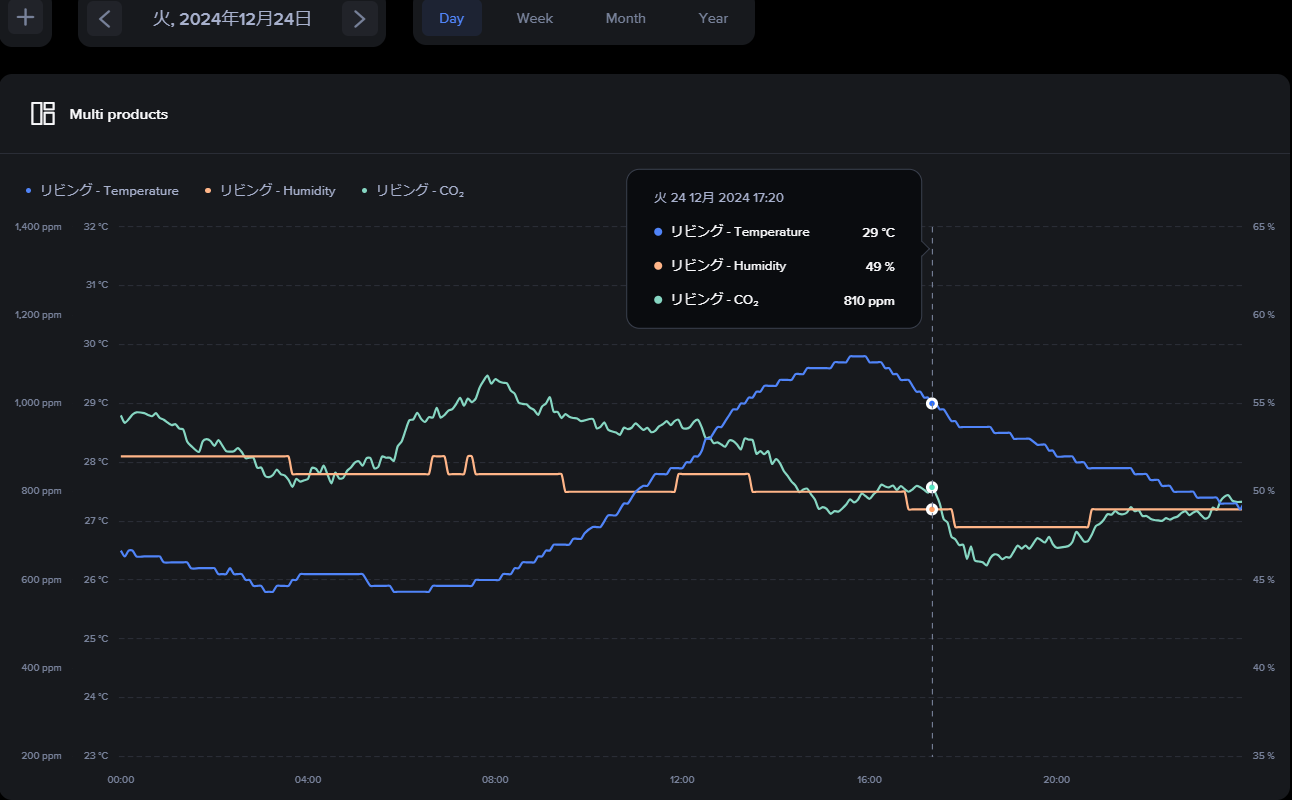
Task: Switch to the Year view tab
Action: pyautogui.click(x=714, y=18)
